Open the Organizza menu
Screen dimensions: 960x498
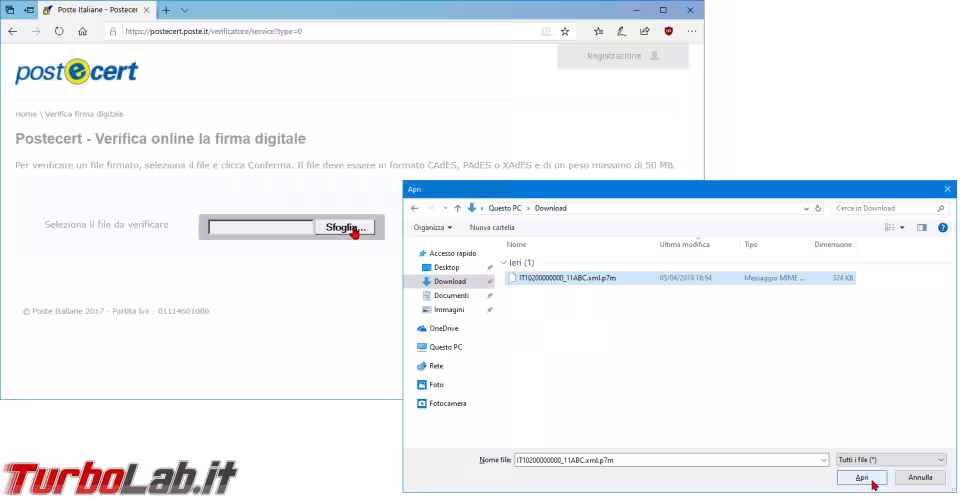tap(432, 227)
